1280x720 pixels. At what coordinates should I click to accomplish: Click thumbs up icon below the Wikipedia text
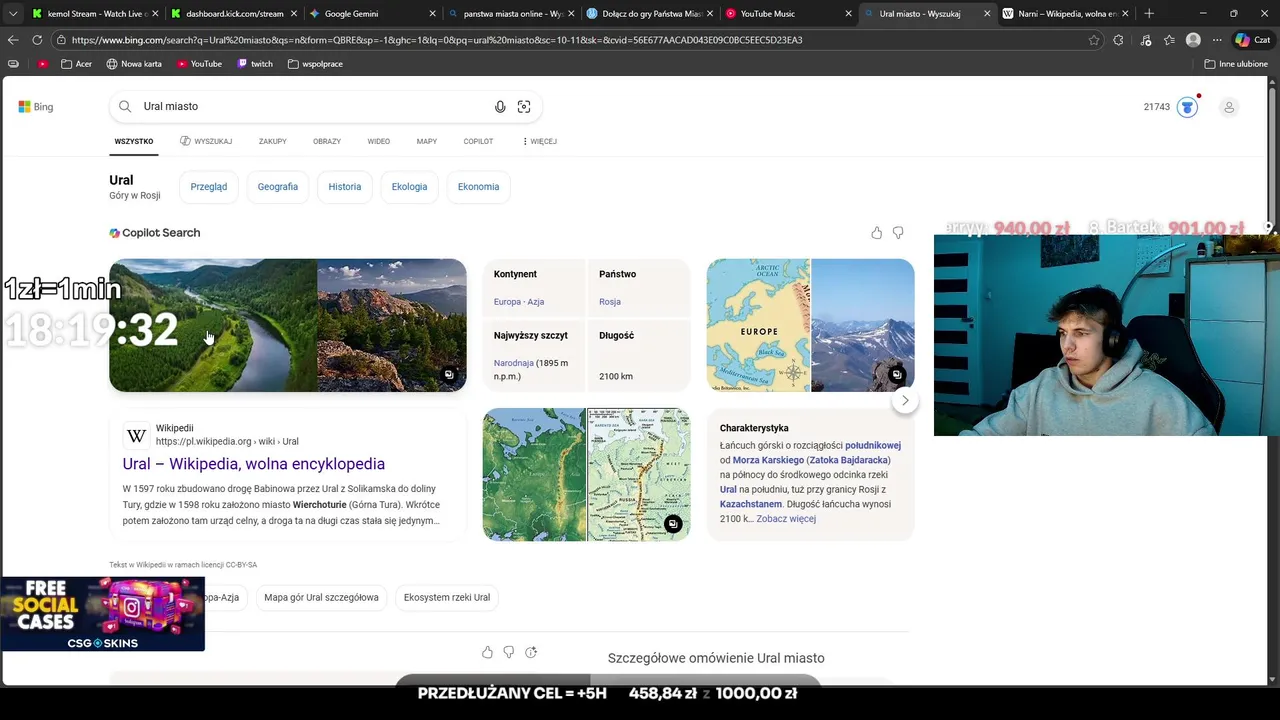[487, 652]
